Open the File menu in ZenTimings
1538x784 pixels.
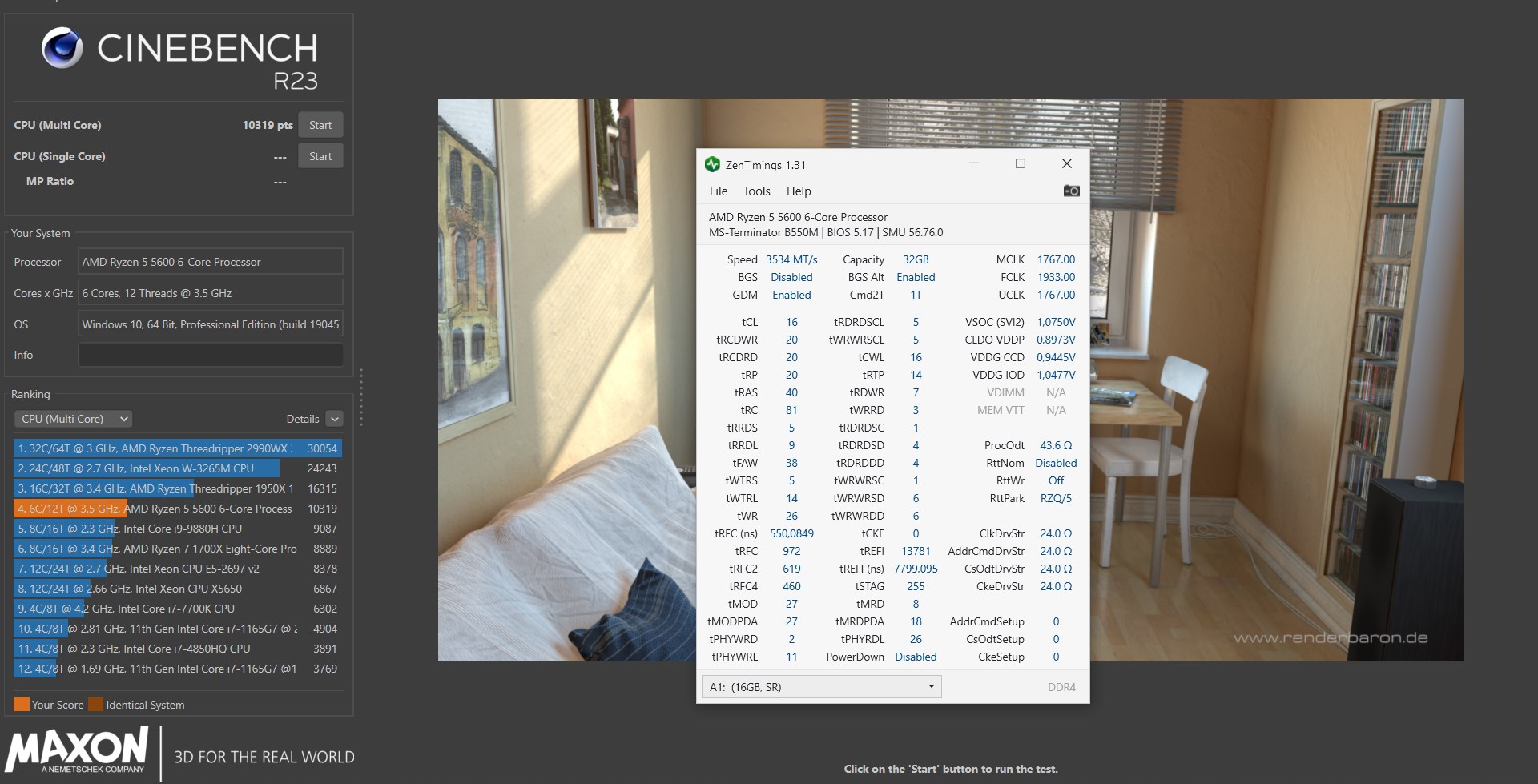(719, 191)
